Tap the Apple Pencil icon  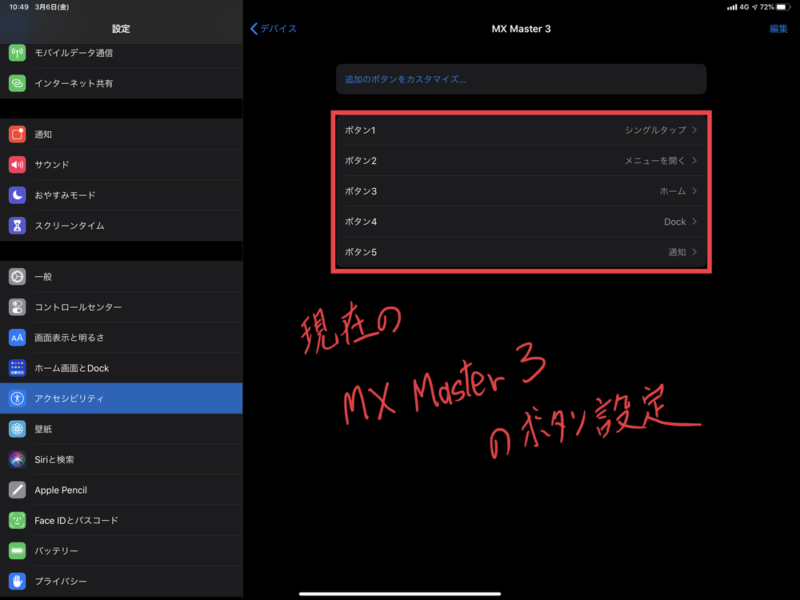coord(17,490)
